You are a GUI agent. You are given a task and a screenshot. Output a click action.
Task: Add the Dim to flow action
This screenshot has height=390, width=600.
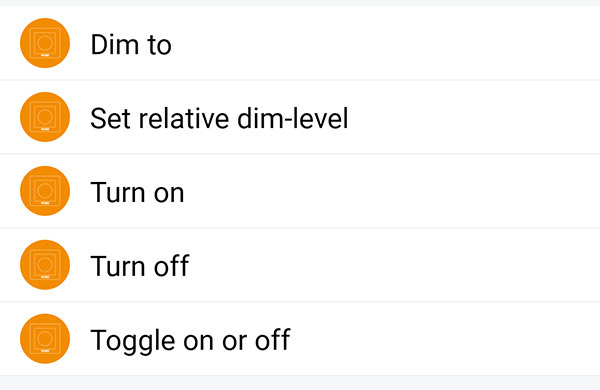click(300, 43)
